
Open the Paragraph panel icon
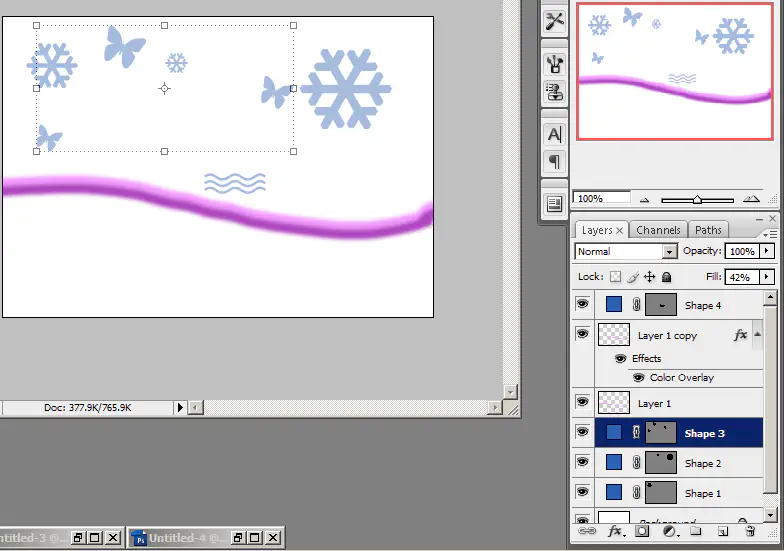[x=554, y=161]
